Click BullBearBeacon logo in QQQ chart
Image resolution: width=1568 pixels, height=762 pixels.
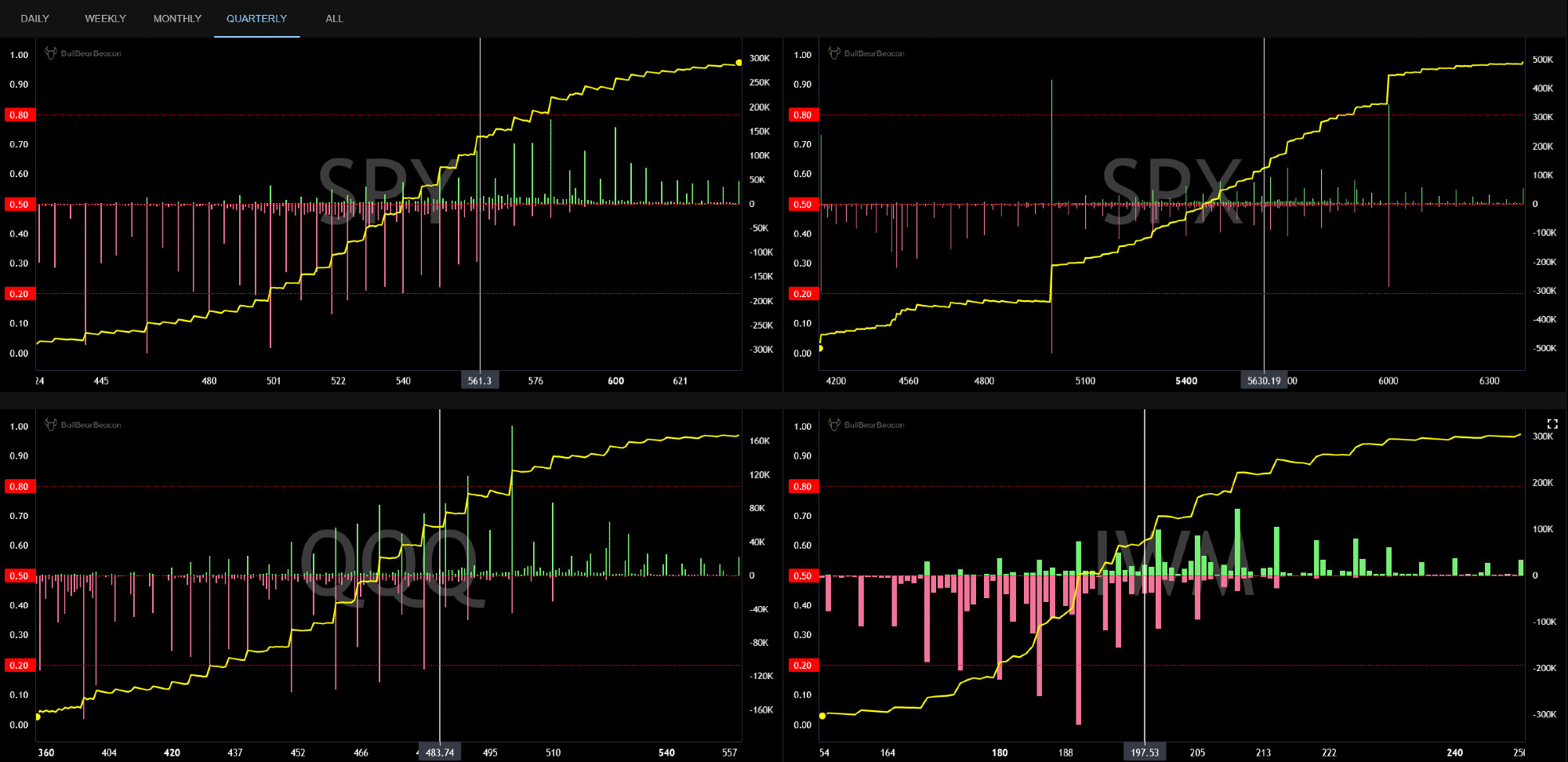click(x=83, y=425)
